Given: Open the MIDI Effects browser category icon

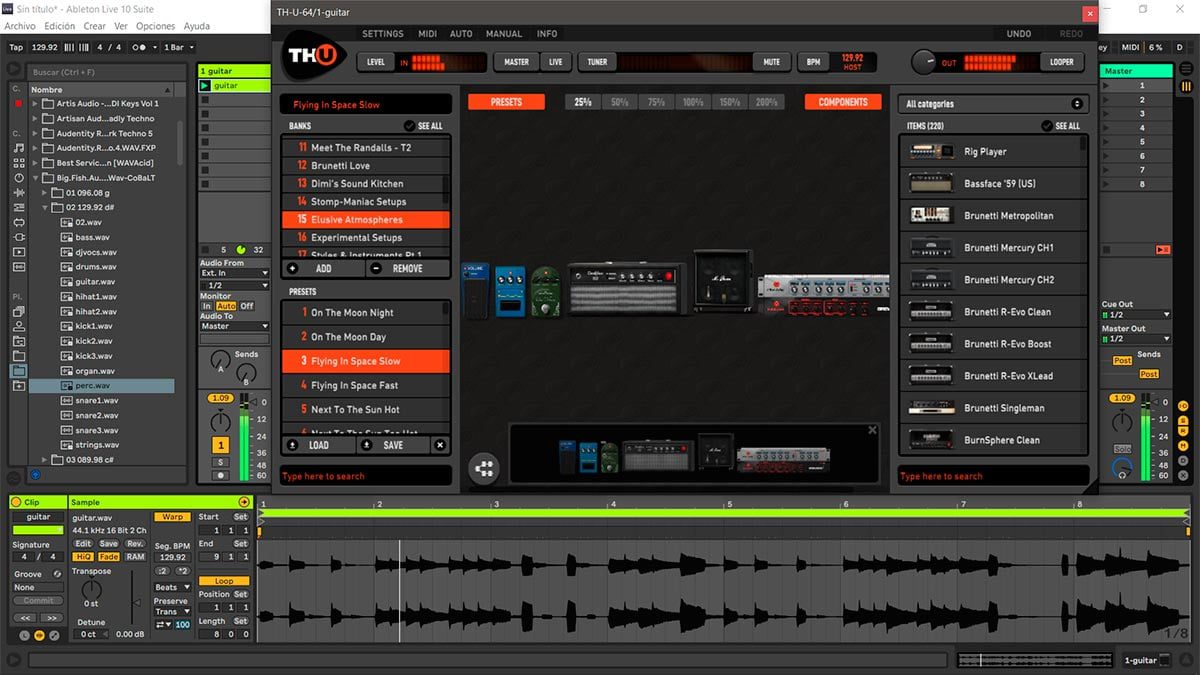Looking at the screenshot, I should coord(18,207).
